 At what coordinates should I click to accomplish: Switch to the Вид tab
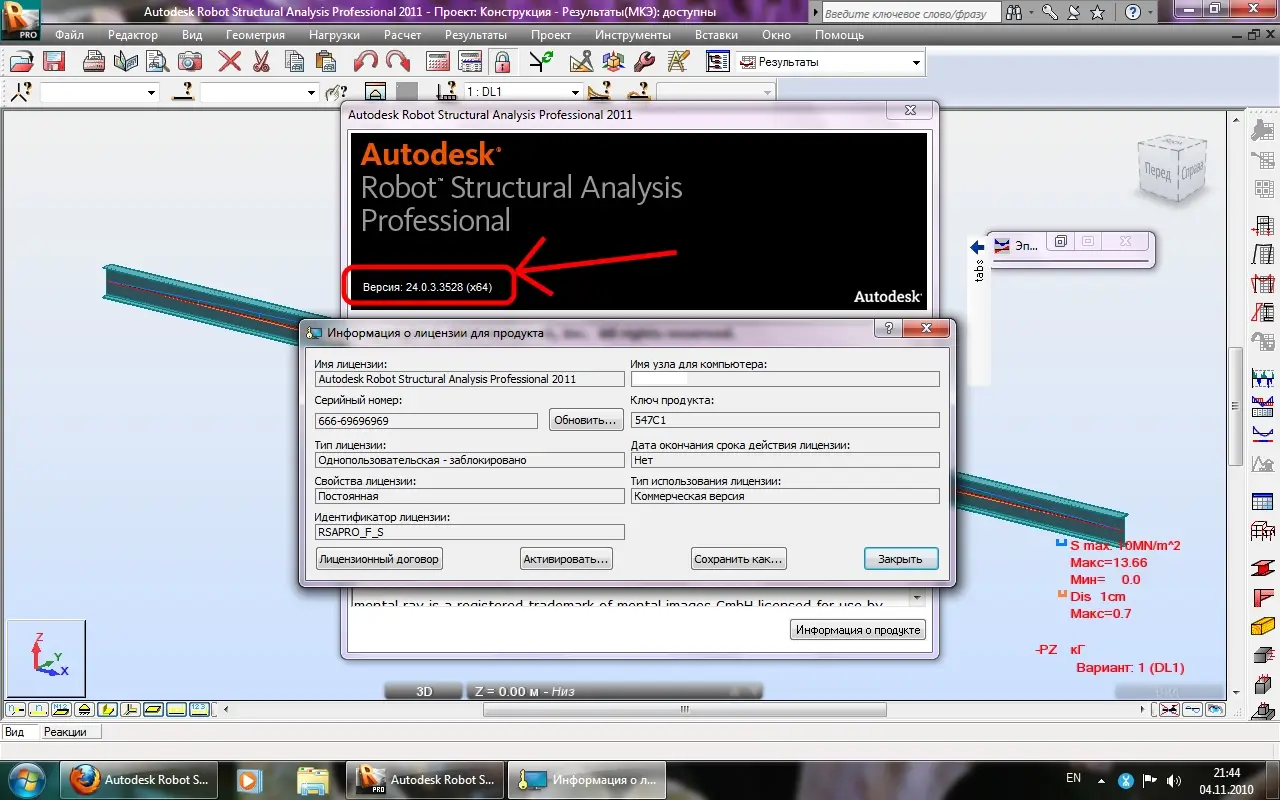point(15,732)
